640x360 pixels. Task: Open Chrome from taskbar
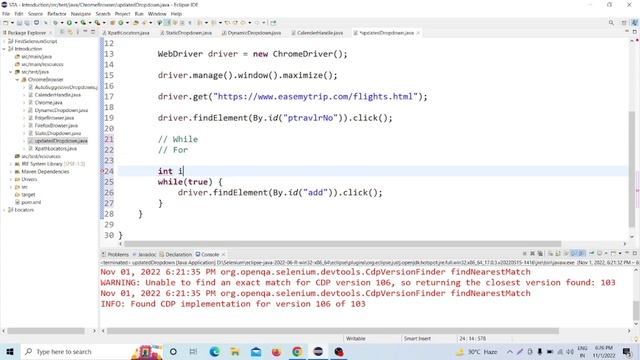[x=297, y=351]
